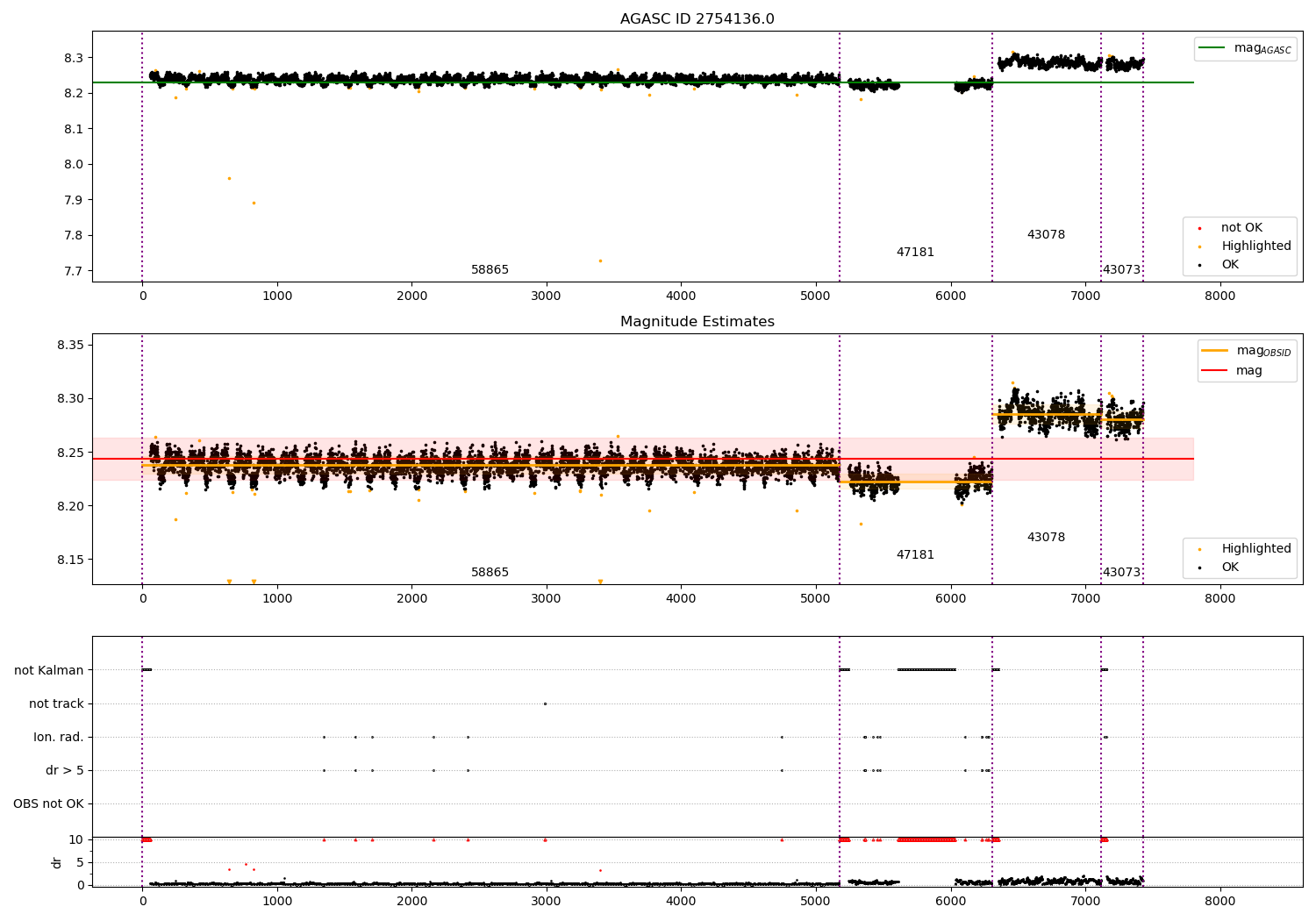Image resolution: width=1316 pixels, height=921 pixels.
Task: Click the 'dr > 5' row label
Action: coord(65,770)
